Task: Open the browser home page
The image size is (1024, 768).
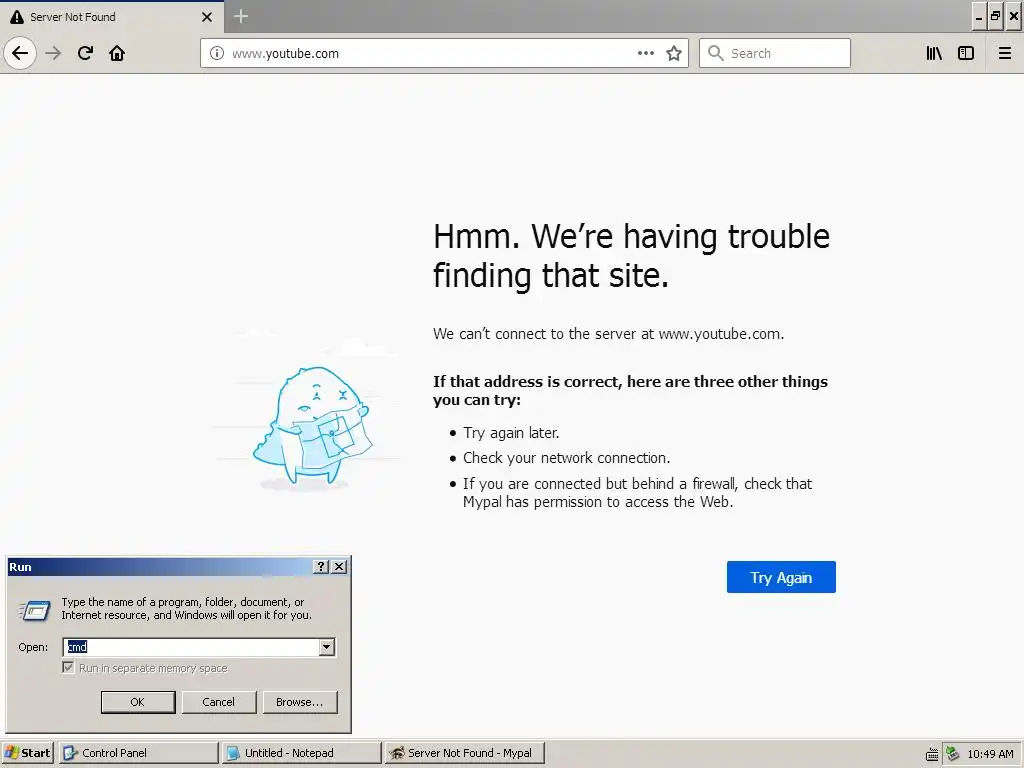Action: 117,53
